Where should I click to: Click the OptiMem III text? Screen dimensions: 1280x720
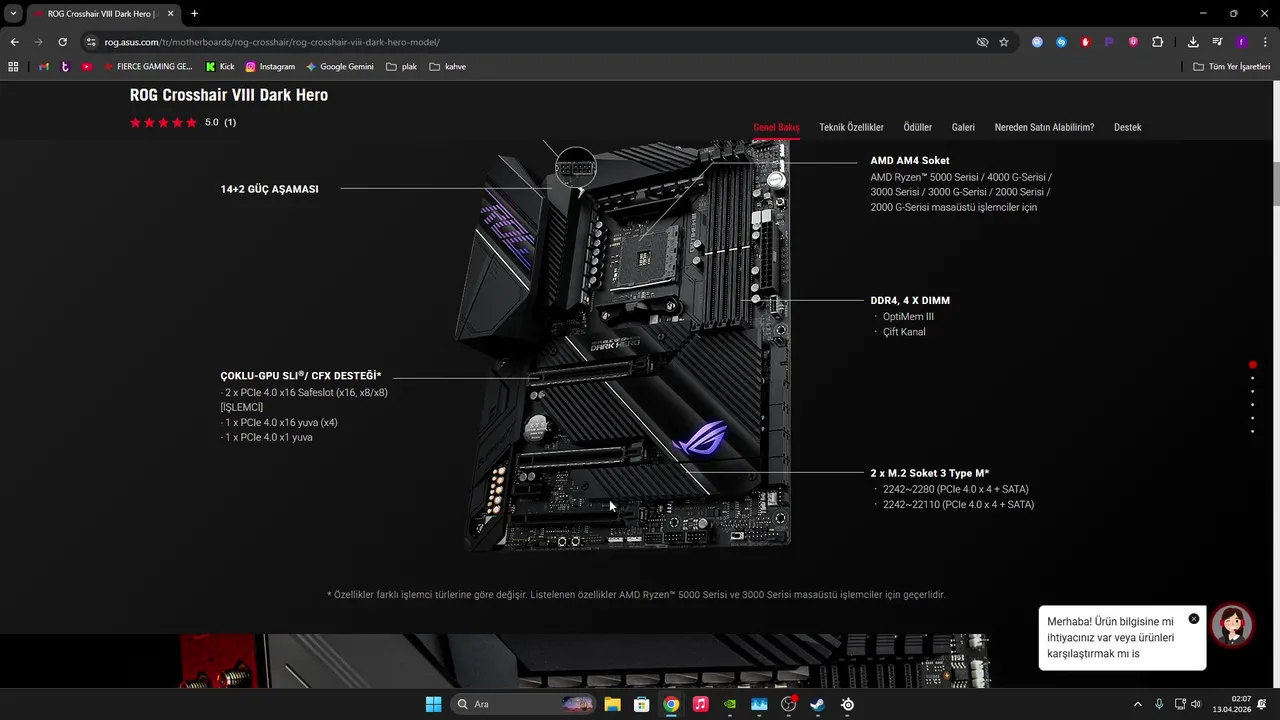908,316
